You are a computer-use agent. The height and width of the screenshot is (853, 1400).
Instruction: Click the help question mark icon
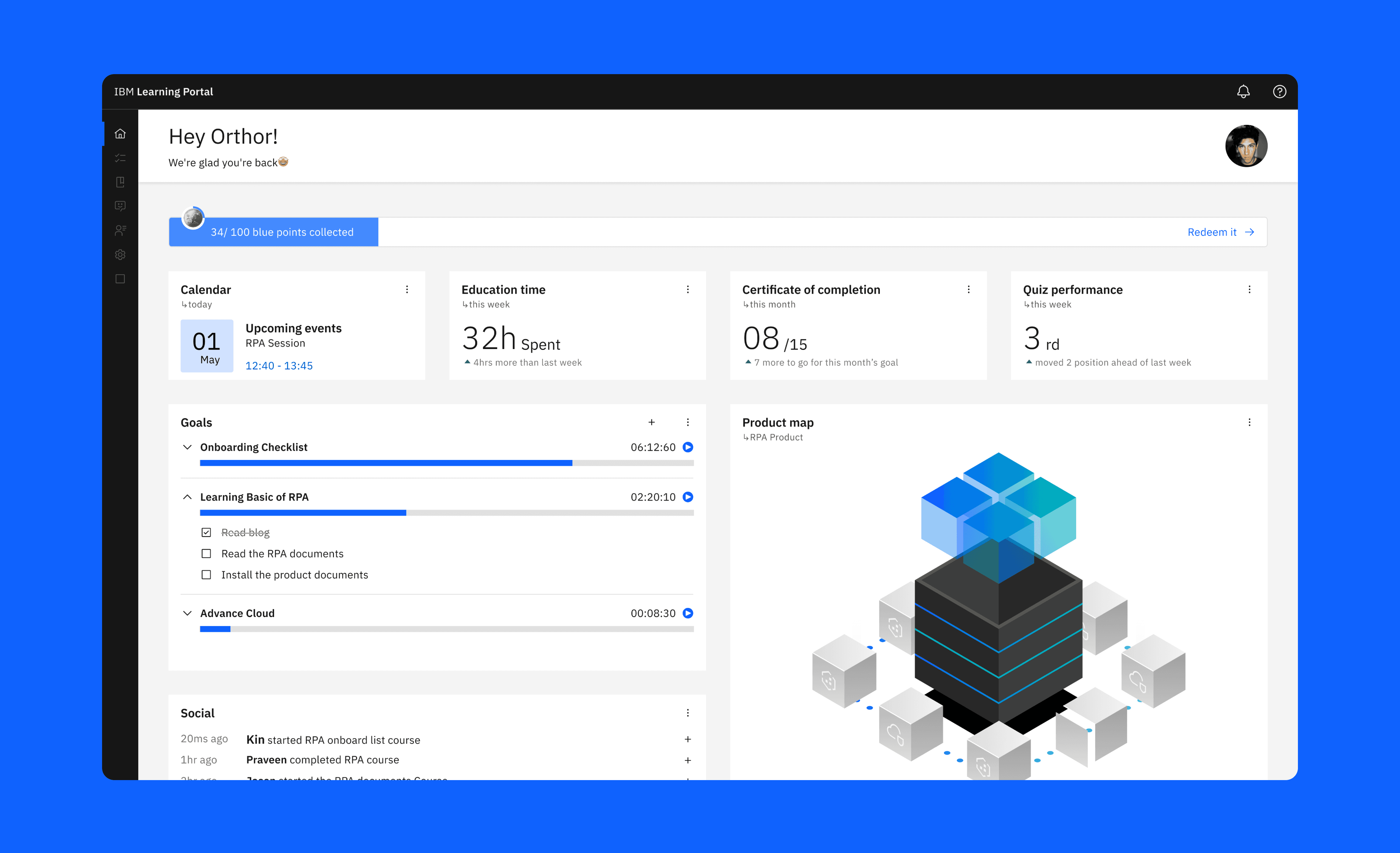click(1279, 91)
